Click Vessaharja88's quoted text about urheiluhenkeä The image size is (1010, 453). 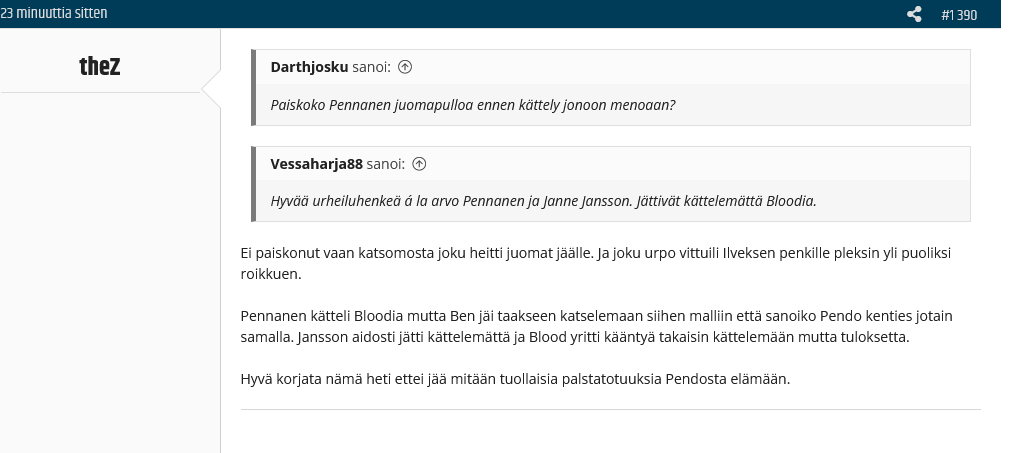point(543,201)
